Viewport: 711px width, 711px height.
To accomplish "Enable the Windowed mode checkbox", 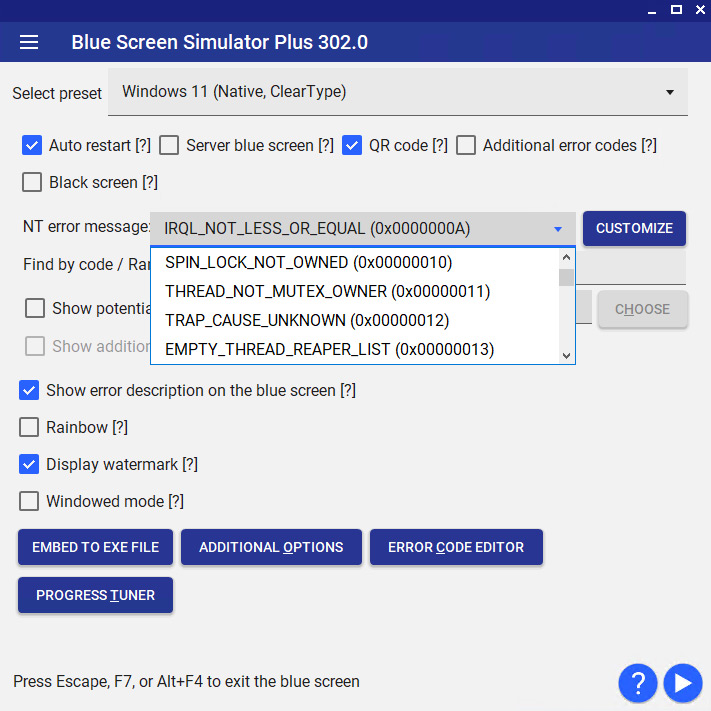I will click(29, 502).
